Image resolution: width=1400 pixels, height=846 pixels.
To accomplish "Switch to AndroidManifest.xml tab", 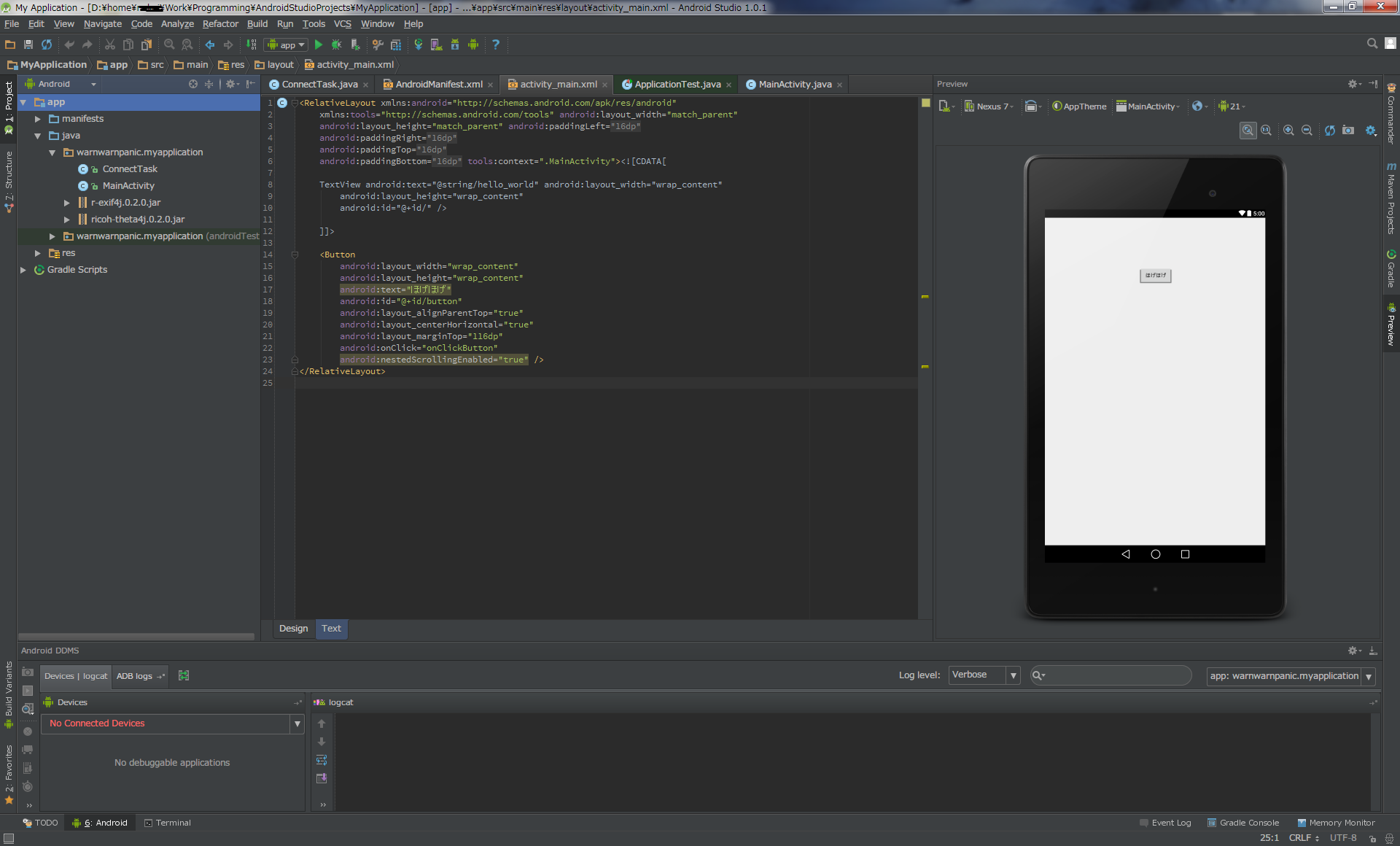I will click(439, 85).
